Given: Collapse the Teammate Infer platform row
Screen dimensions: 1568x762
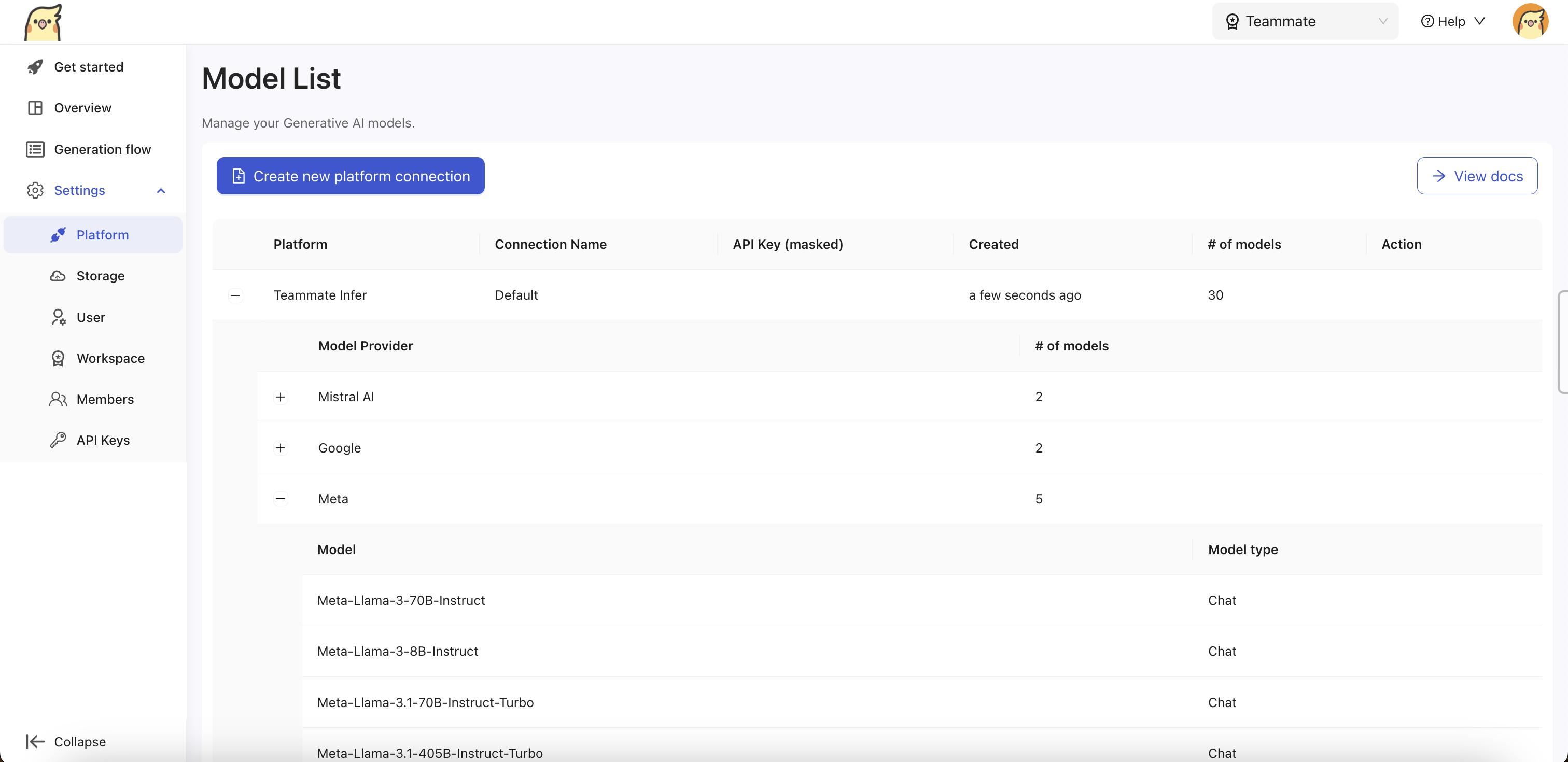Looking at the screenshot, I should (x=235, y=295).
